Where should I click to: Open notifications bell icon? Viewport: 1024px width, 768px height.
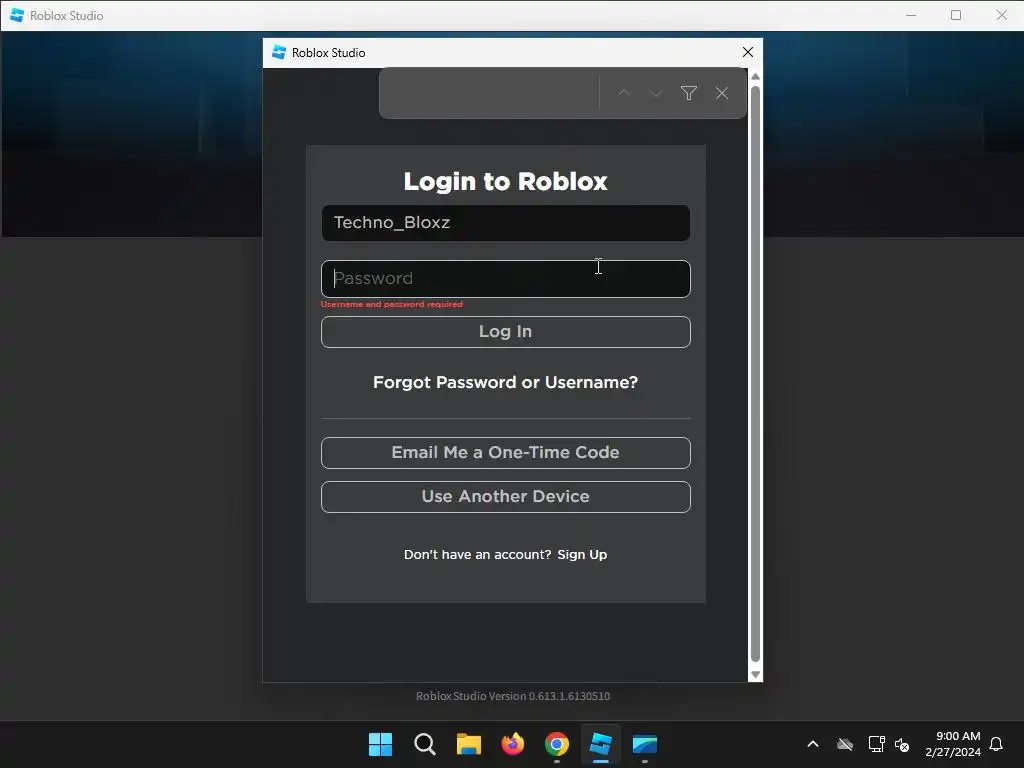[x=996, y=744]
